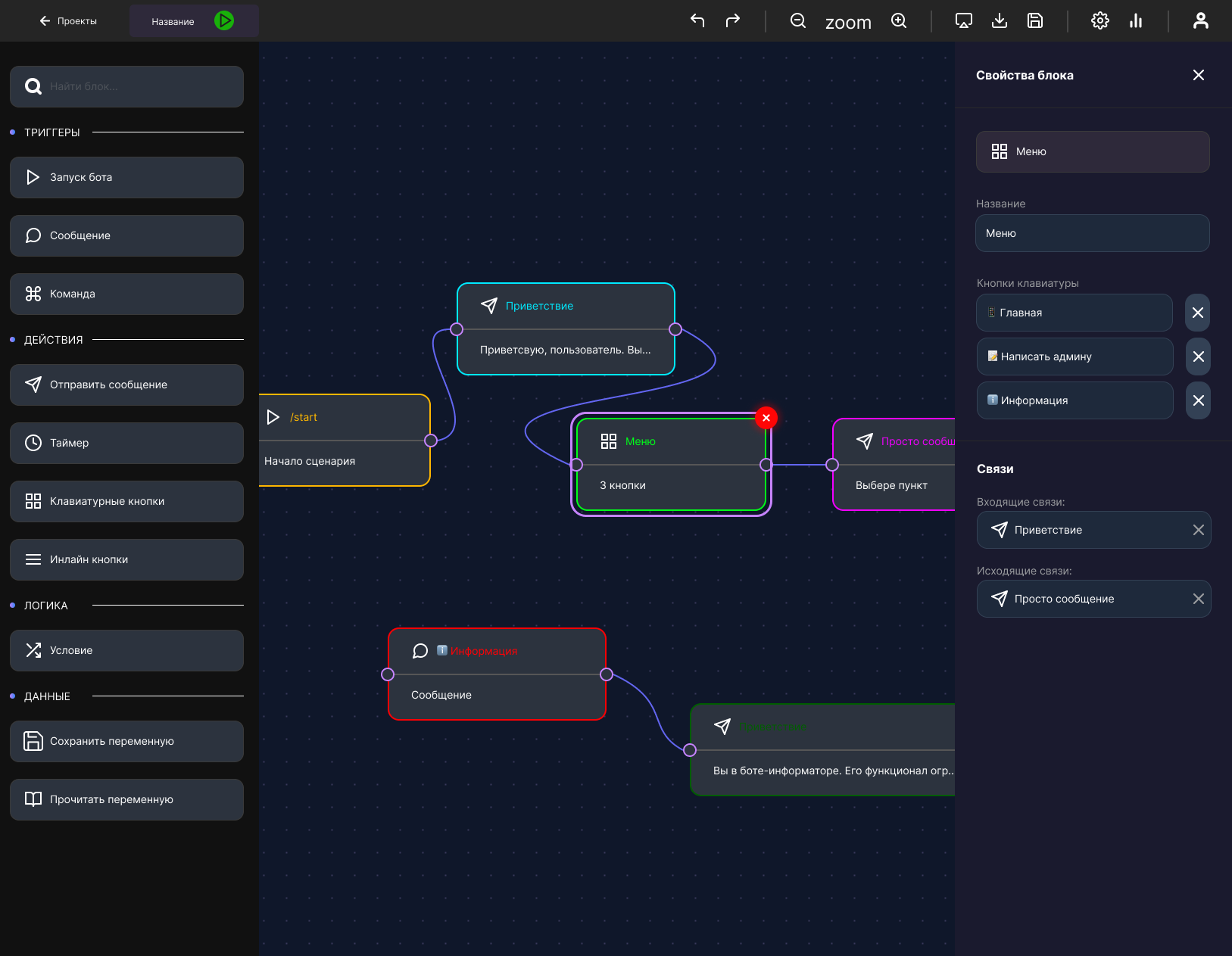Click the undo arrow in the top toolbar
Image resolution: width=1232 pixels, height=956 pixels.
697,20
